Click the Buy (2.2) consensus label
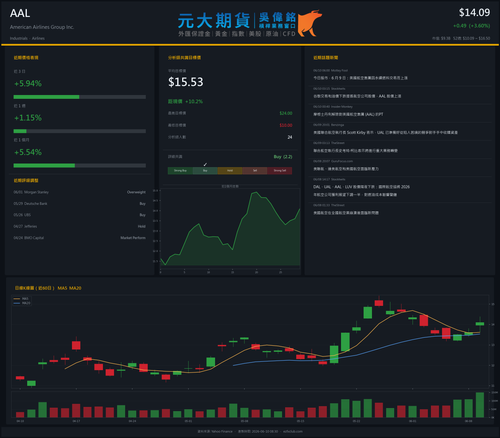 pyautogui.click(x=283, y=157)
